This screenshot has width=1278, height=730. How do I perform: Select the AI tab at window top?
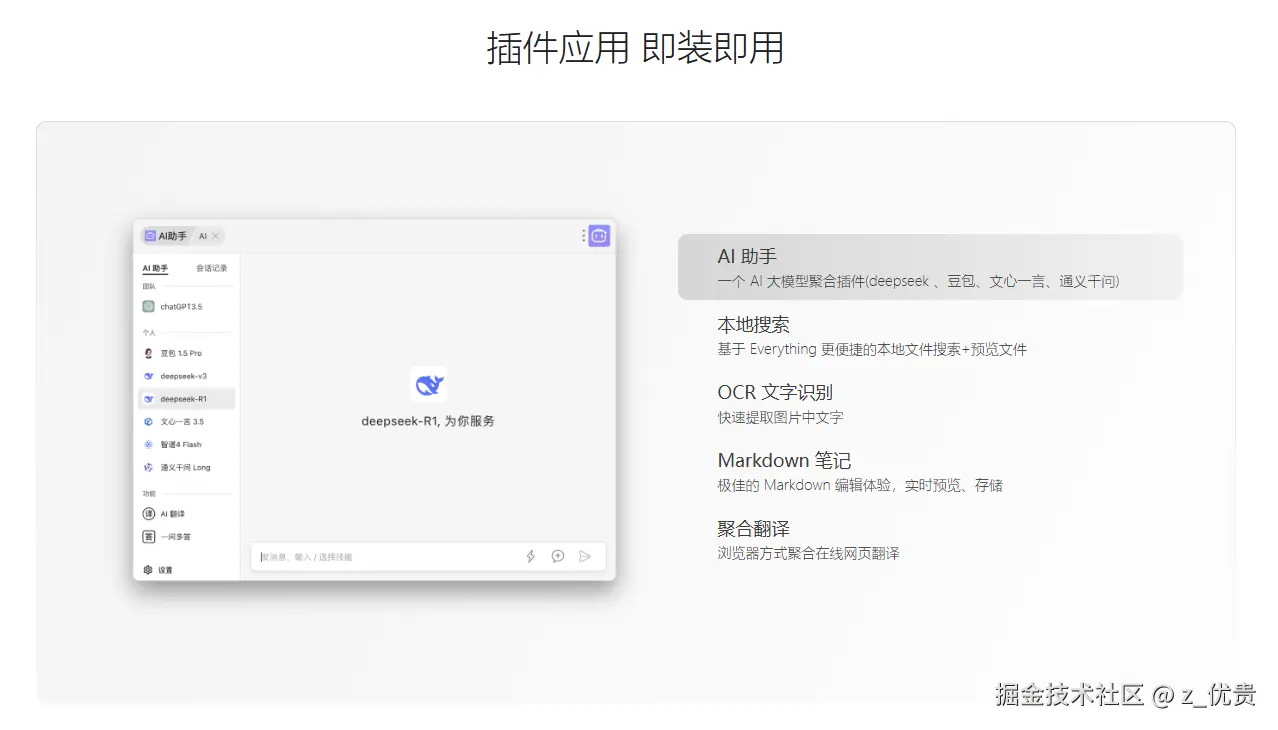click(203, 236)
